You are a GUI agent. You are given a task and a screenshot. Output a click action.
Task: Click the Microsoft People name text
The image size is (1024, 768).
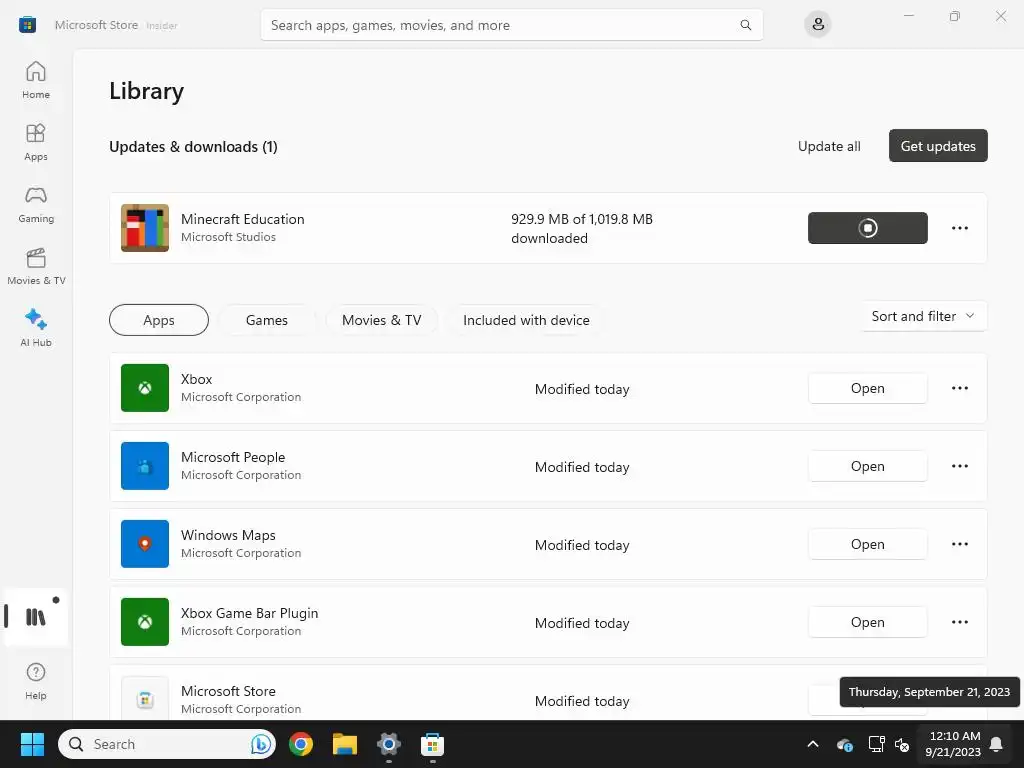[x=232, y=457]
